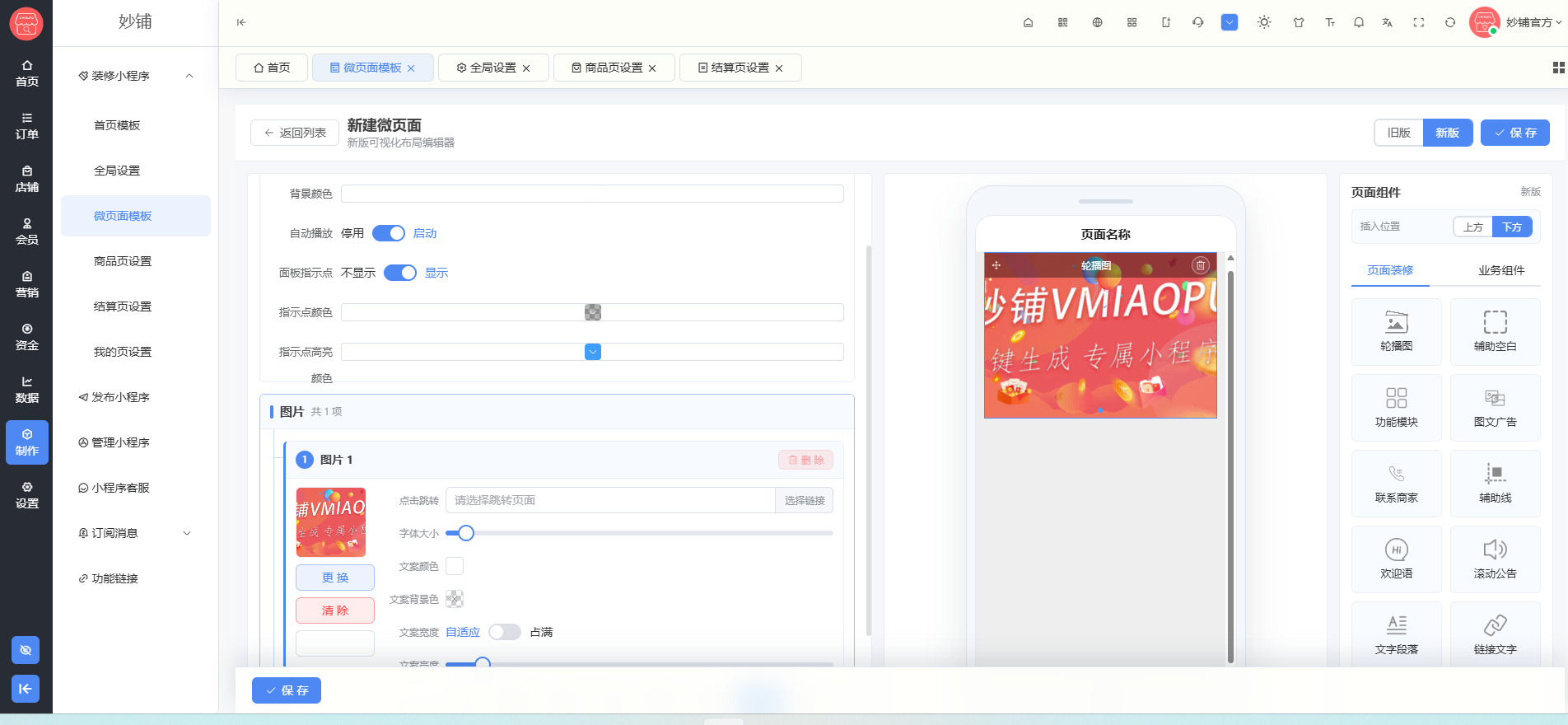Screen dimensions: 1568x725
Task: Open the QR code icon in top toolbar
Action: (x=1062, y=22)
